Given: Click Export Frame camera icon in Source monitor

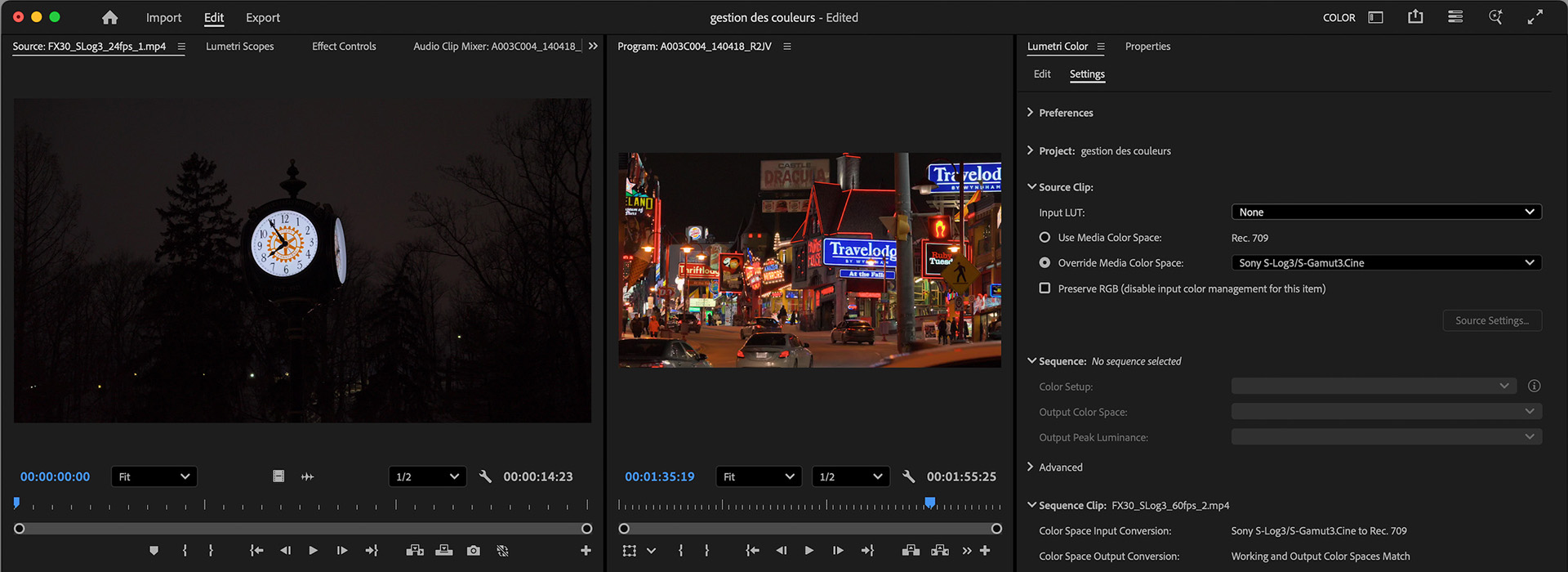Looking at the screenshot, I should pyautogui.click(x=474, y=551).
